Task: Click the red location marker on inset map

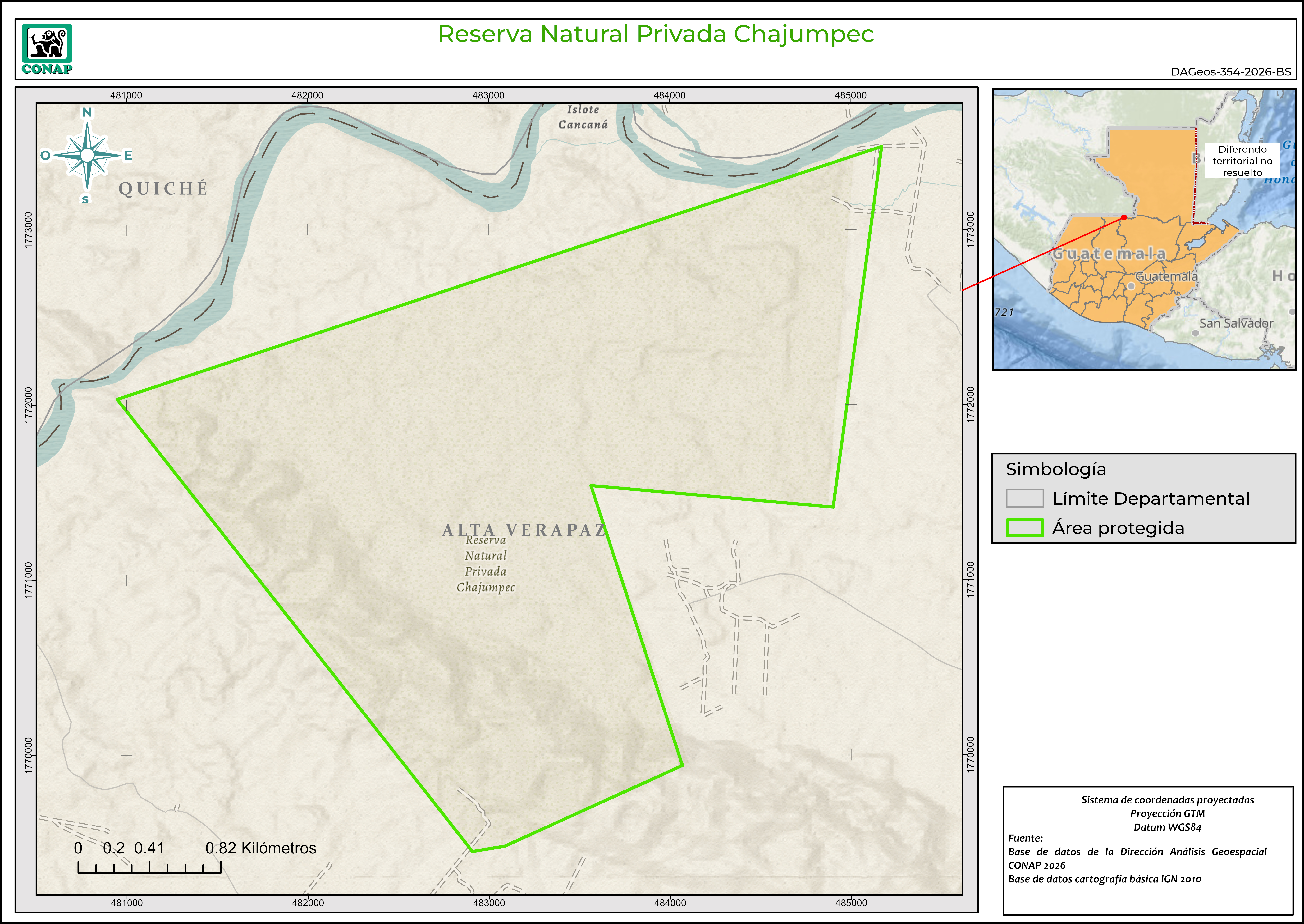Action: (x=1124, y=217)
